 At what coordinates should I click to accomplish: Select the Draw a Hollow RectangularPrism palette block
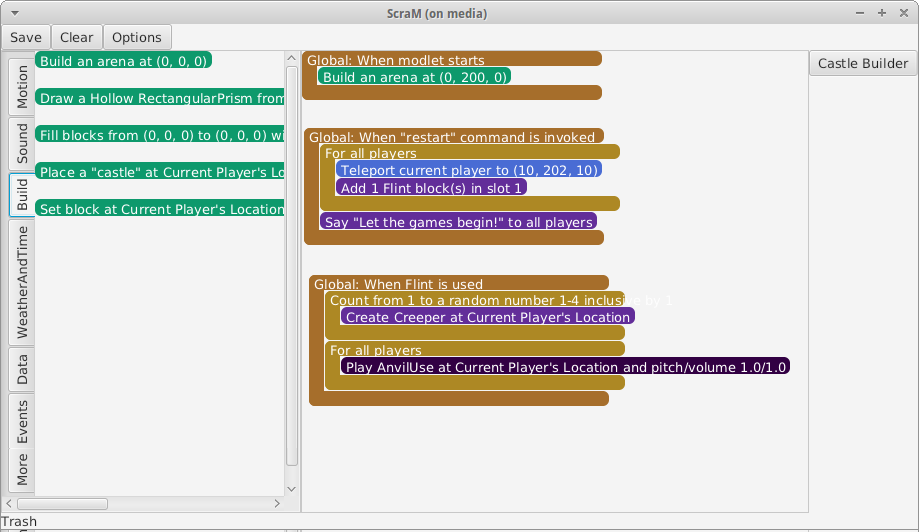pyautogui.click(x=160, y=97)
